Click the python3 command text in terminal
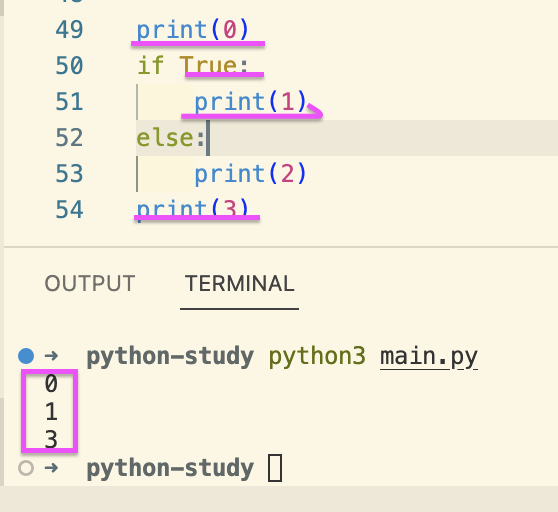 (x=317, y=356)
